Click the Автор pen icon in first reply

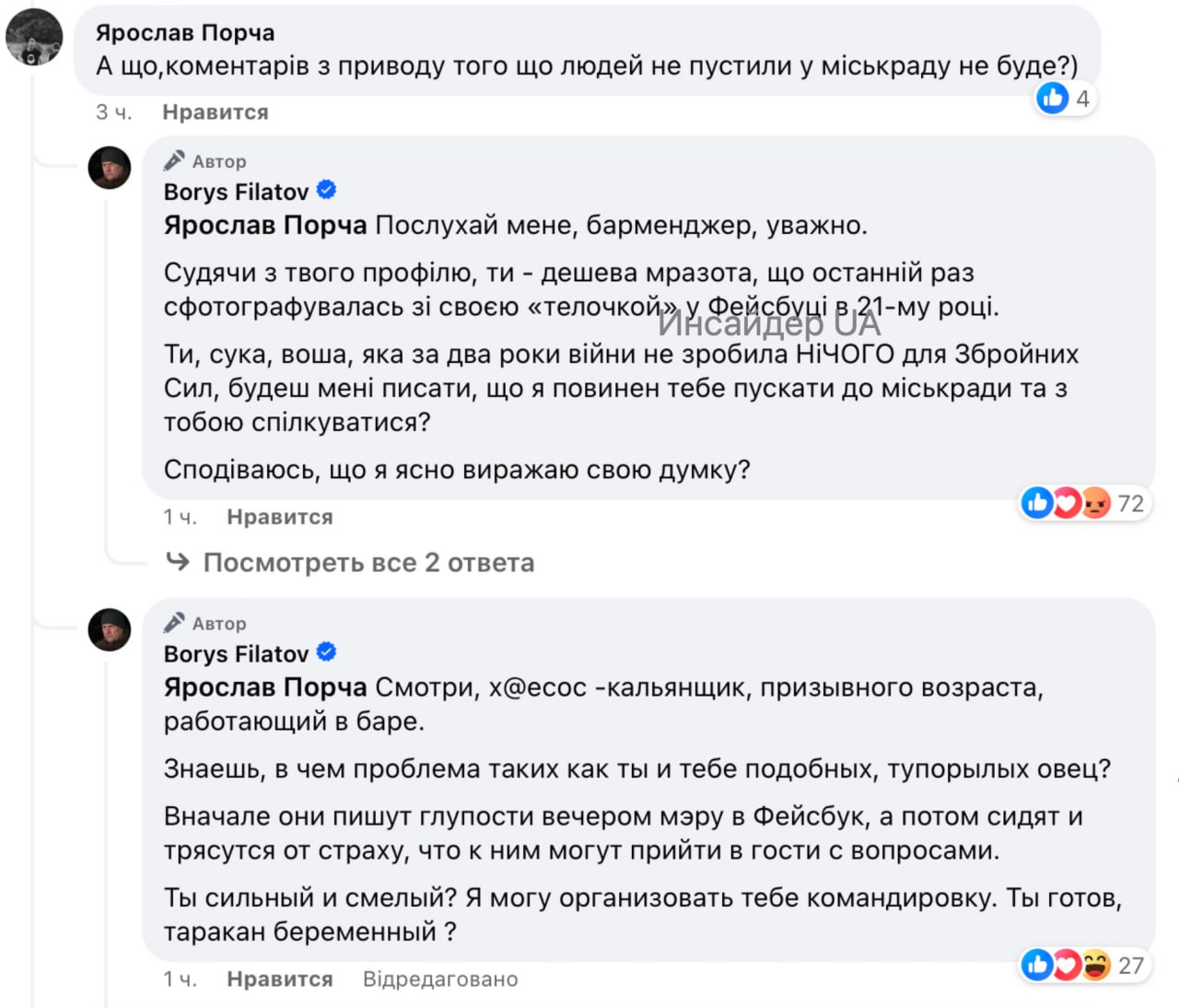point(174,161)
